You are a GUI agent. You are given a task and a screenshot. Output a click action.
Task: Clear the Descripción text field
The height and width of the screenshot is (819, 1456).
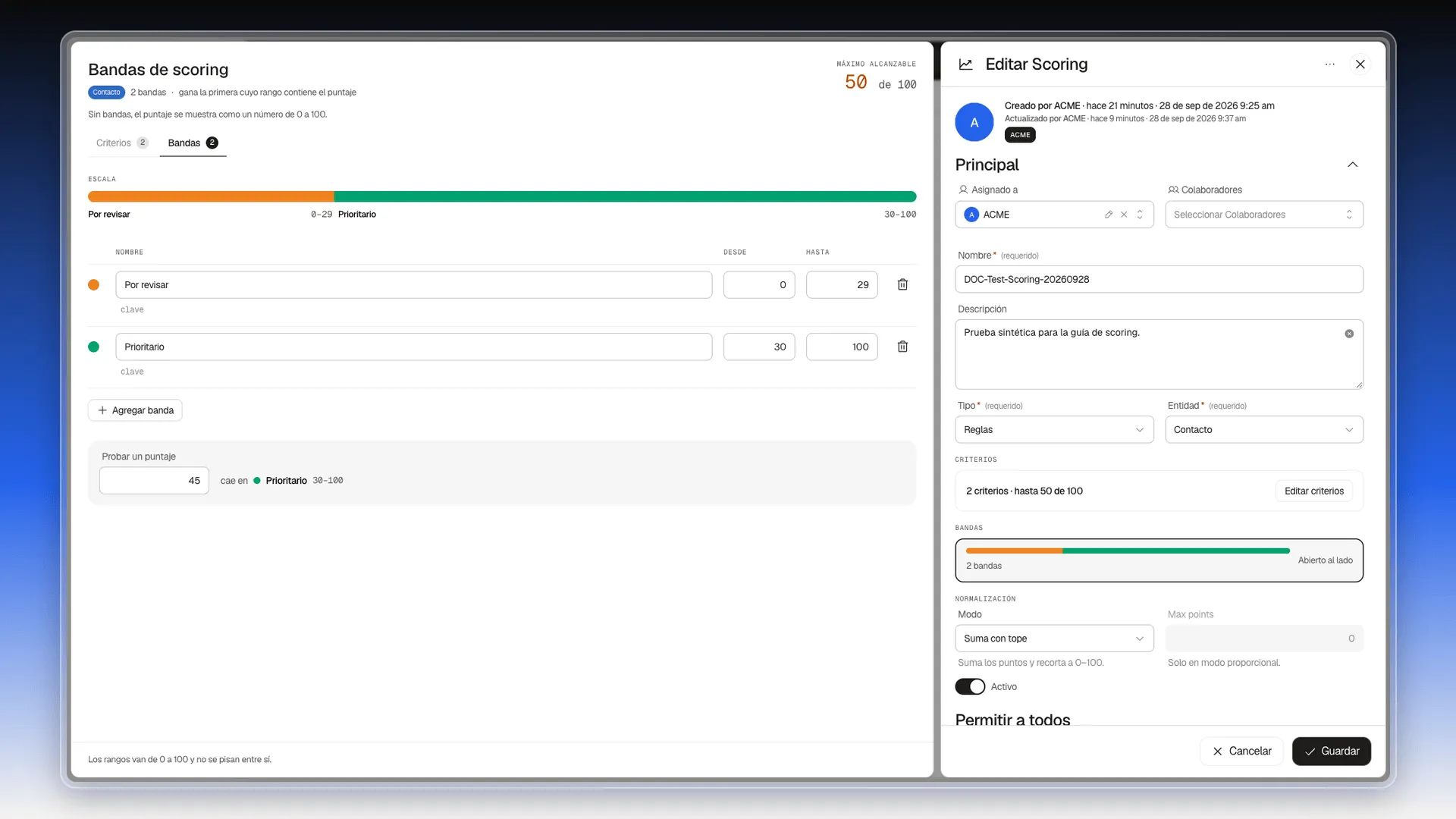(x=1349, y=334)
